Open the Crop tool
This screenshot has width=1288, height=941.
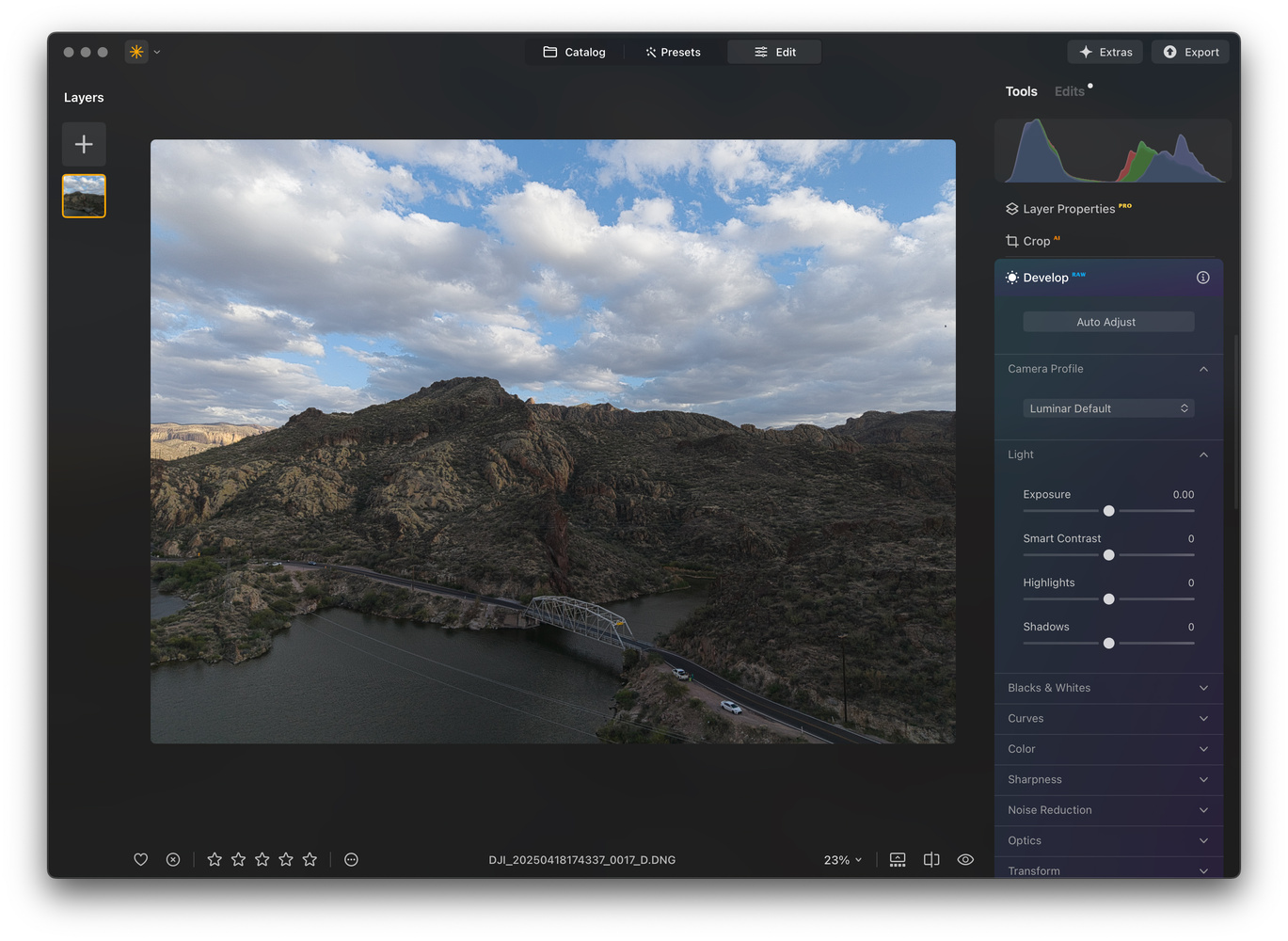pos(1035,241)
